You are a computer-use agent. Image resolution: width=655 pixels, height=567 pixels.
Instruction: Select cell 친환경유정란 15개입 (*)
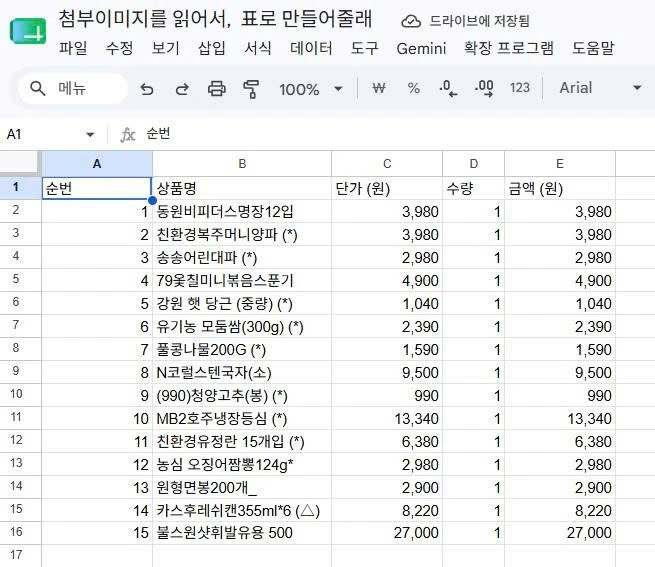pos(242,441)
